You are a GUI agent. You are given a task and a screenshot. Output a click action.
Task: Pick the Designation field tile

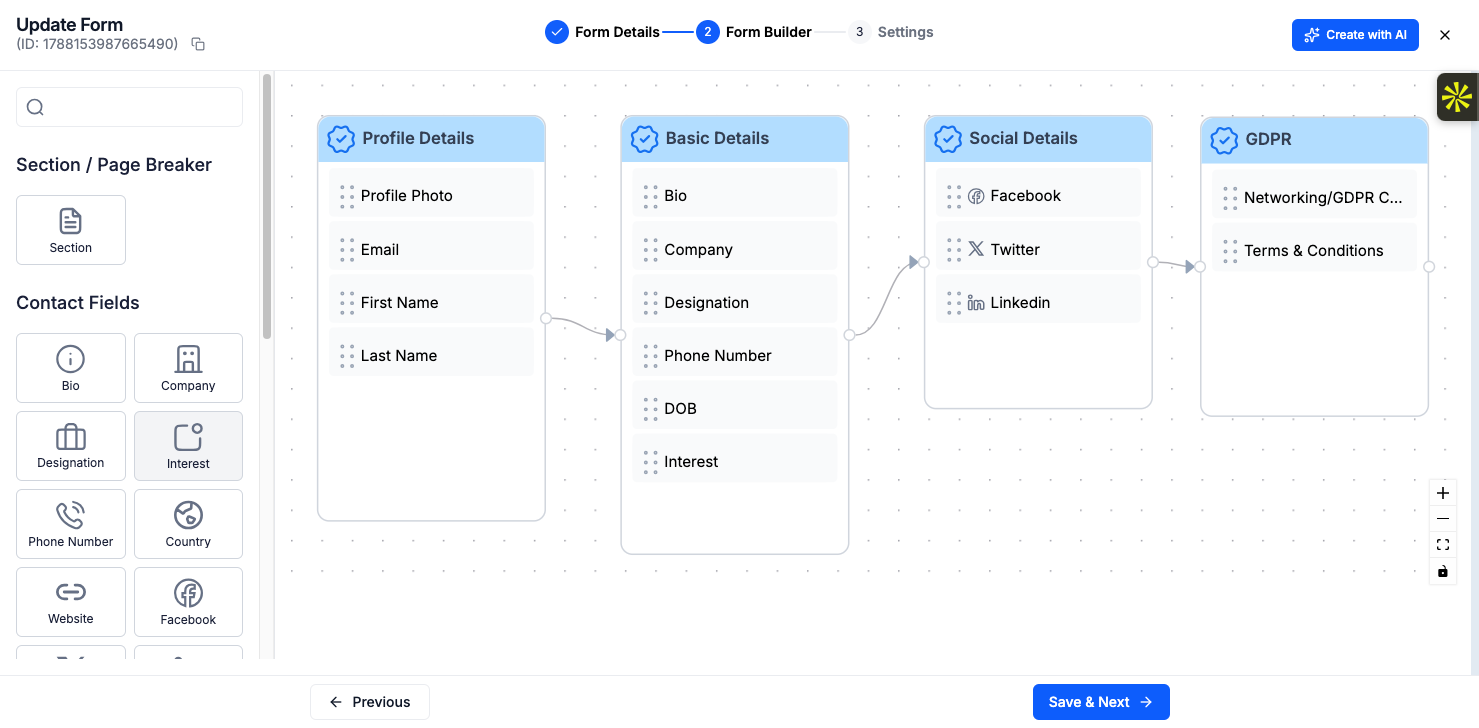[71, 446]
